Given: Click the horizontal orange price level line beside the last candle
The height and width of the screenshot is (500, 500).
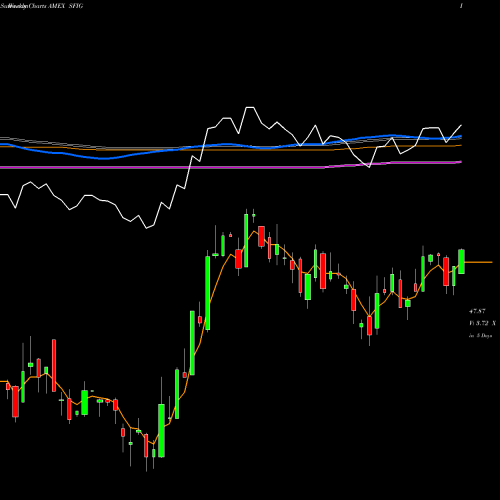Looking at the screenshot, I should [x=478, y=262].
